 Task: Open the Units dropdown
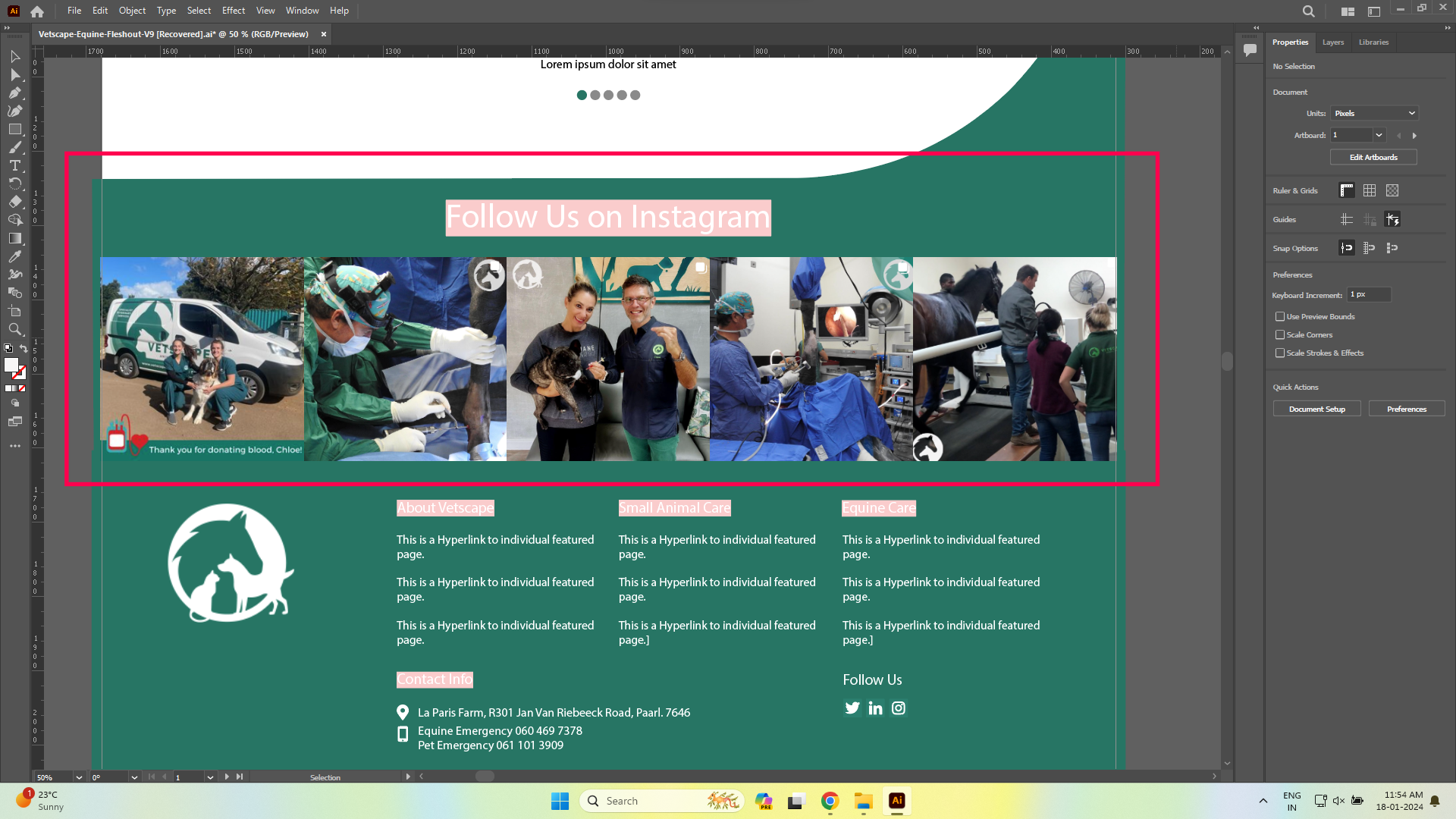[x=1375, y=113]
